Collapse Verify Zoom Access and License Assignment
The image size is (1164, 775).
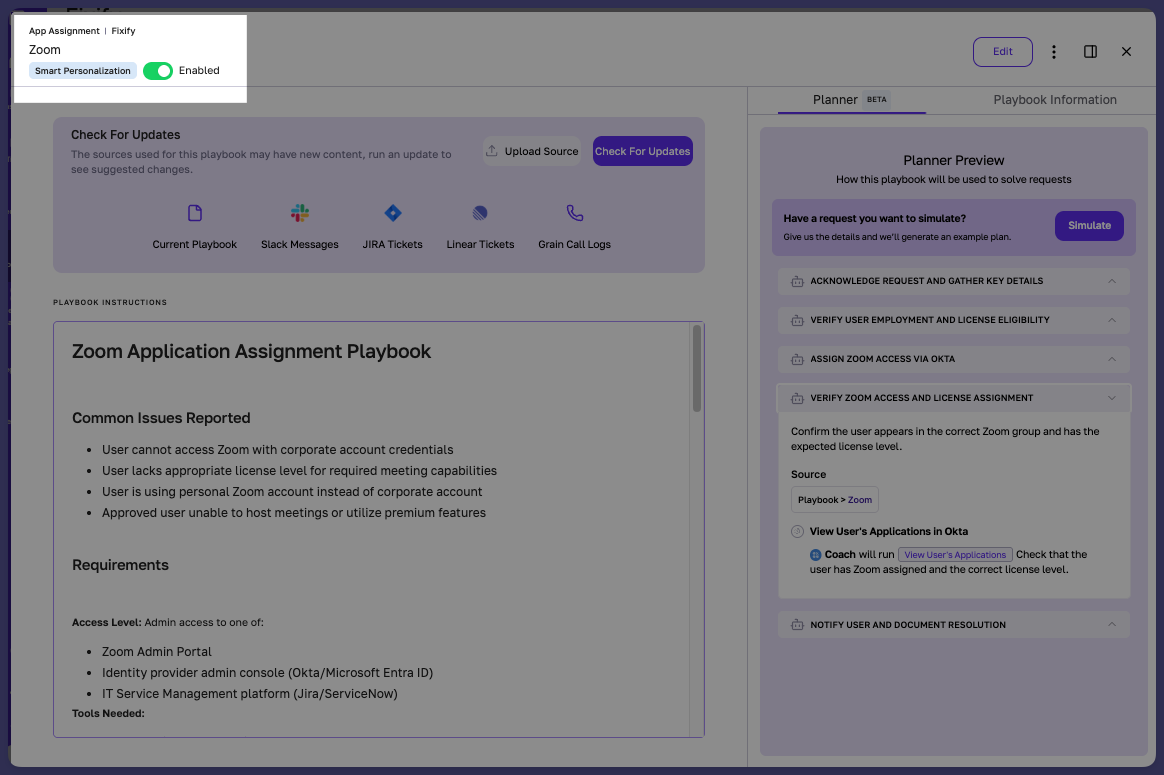[1112, 397]
